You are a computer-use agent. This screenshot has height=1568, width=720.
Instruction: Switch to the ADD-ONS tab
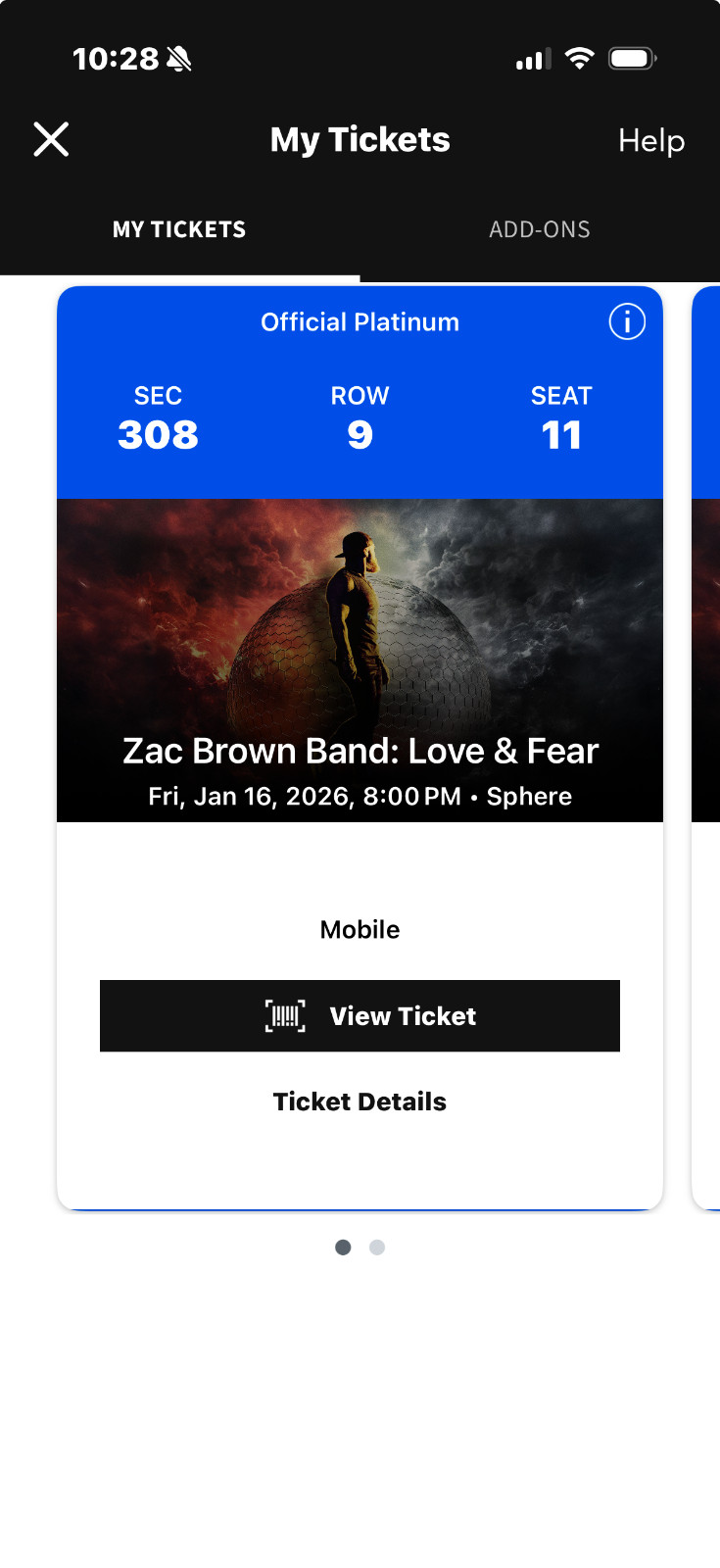pyautogui.click(x=540, y=228)
